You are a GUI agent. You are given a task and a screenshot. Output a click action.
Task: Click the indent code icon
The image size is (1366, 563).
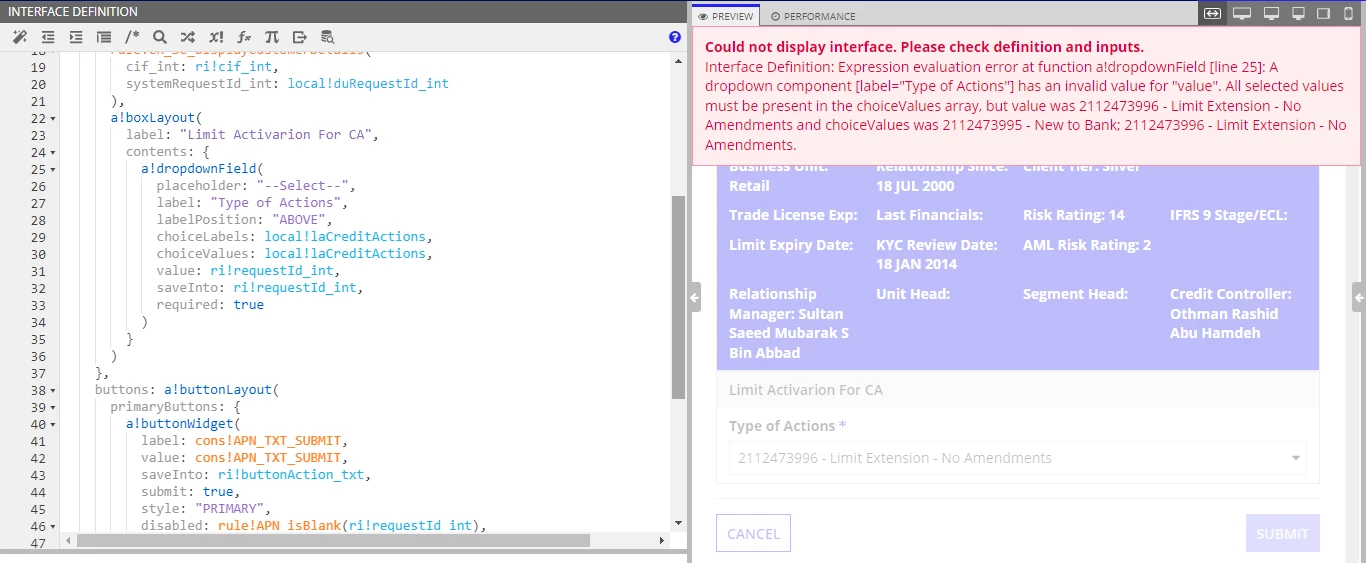coord(75,37)
